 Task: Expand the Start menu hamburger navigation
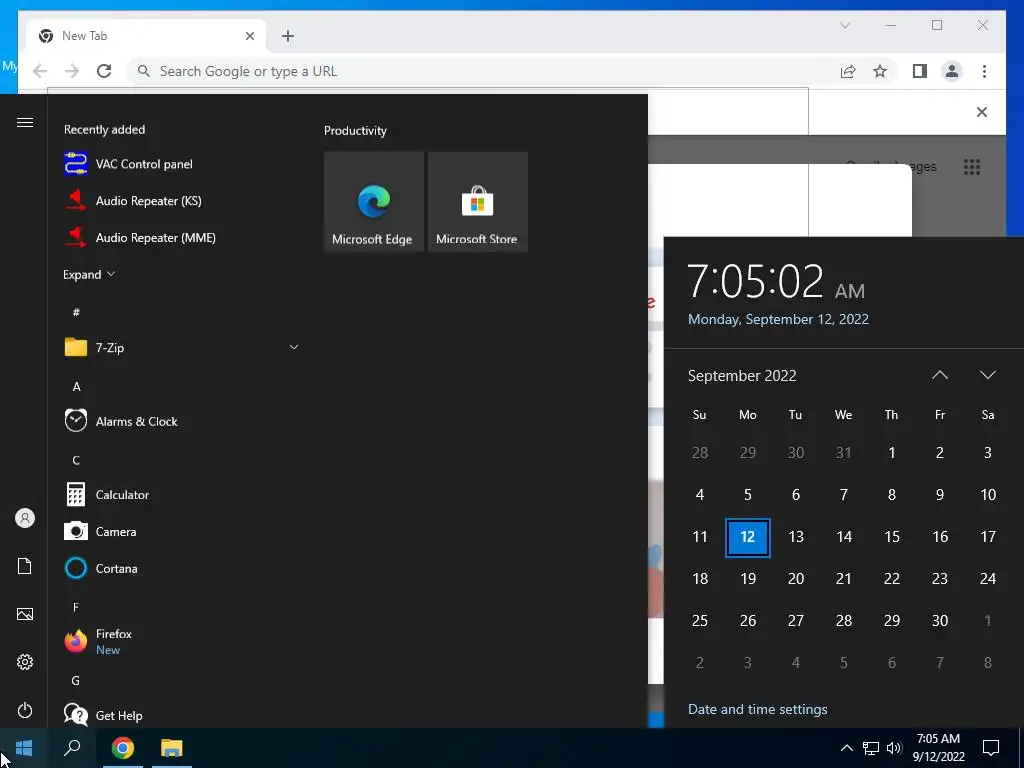coord(25,122)
